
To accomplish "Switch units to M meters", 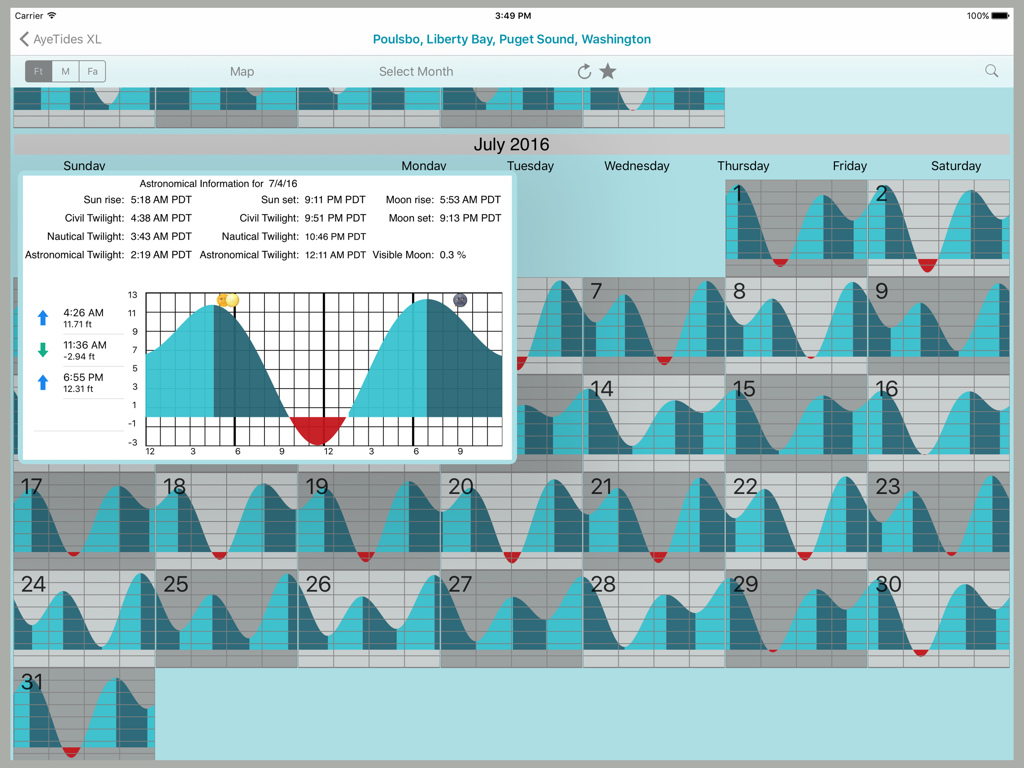I will [x=65, y=71].
